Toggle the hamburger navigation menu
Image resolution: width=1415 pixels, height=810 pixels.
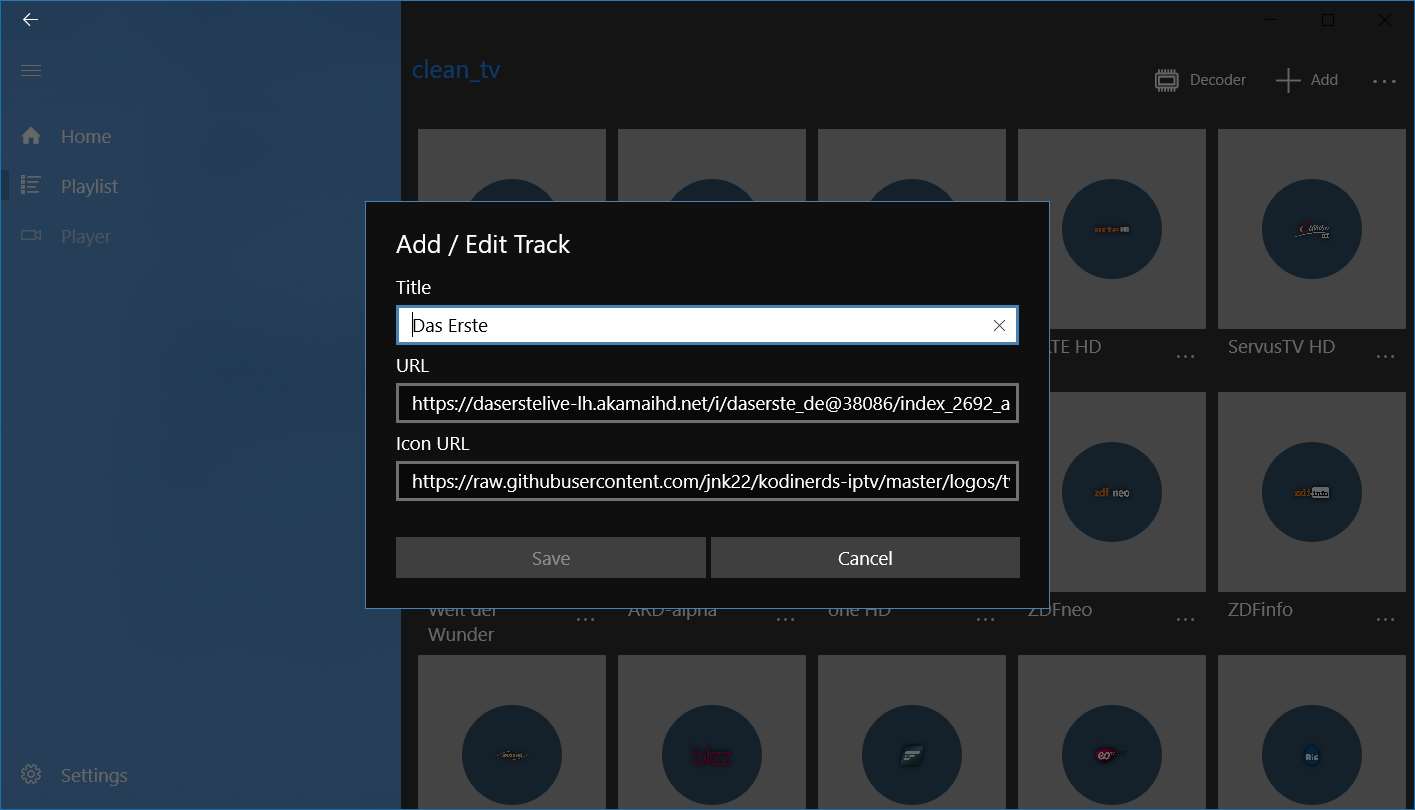(30, 70)
